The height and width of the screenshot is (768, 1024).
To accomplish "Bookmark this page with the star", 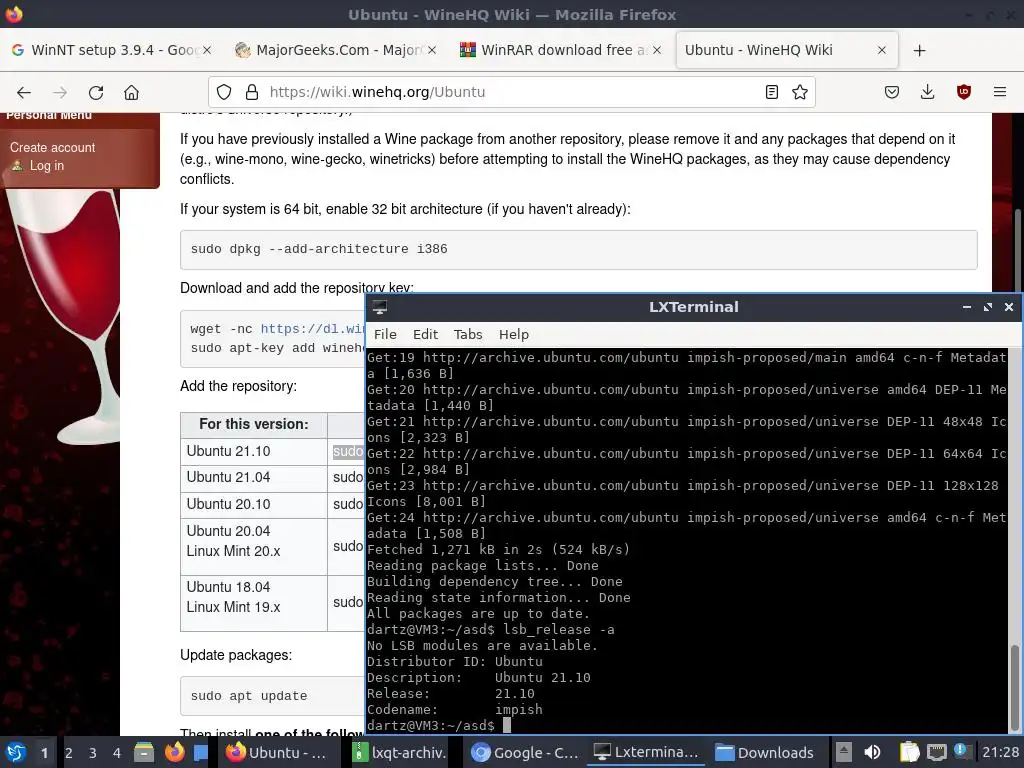I will (800, 92).
